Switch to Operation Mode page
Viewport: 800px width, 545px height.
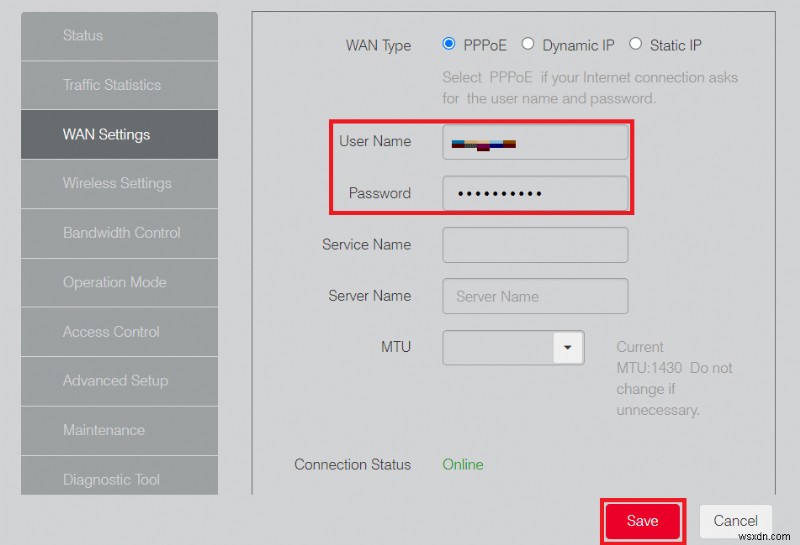[119, 282]
